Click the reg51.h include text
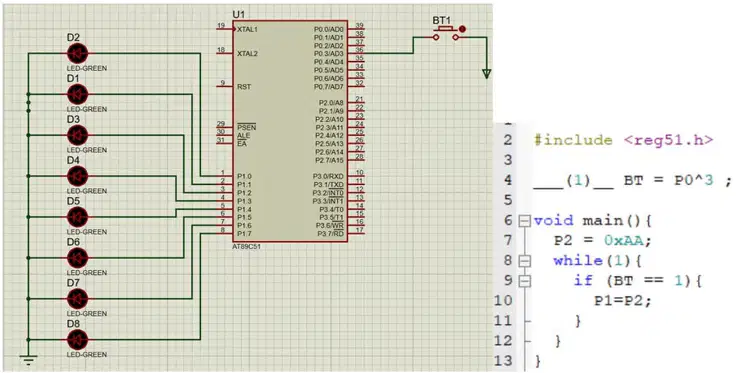The width and height of the screenshot is (753, 373). [668, 140]
